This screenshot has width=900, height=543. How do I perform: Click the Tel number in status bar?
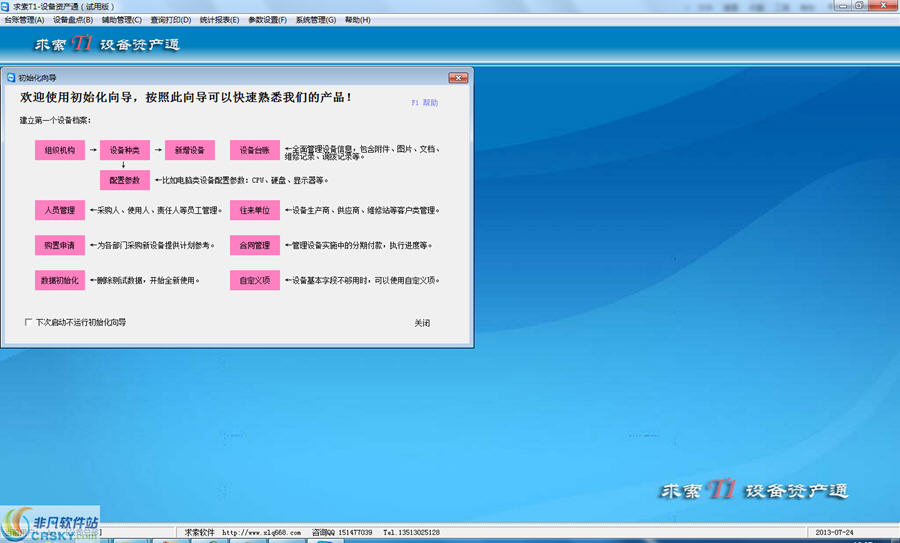pos(412,533)
